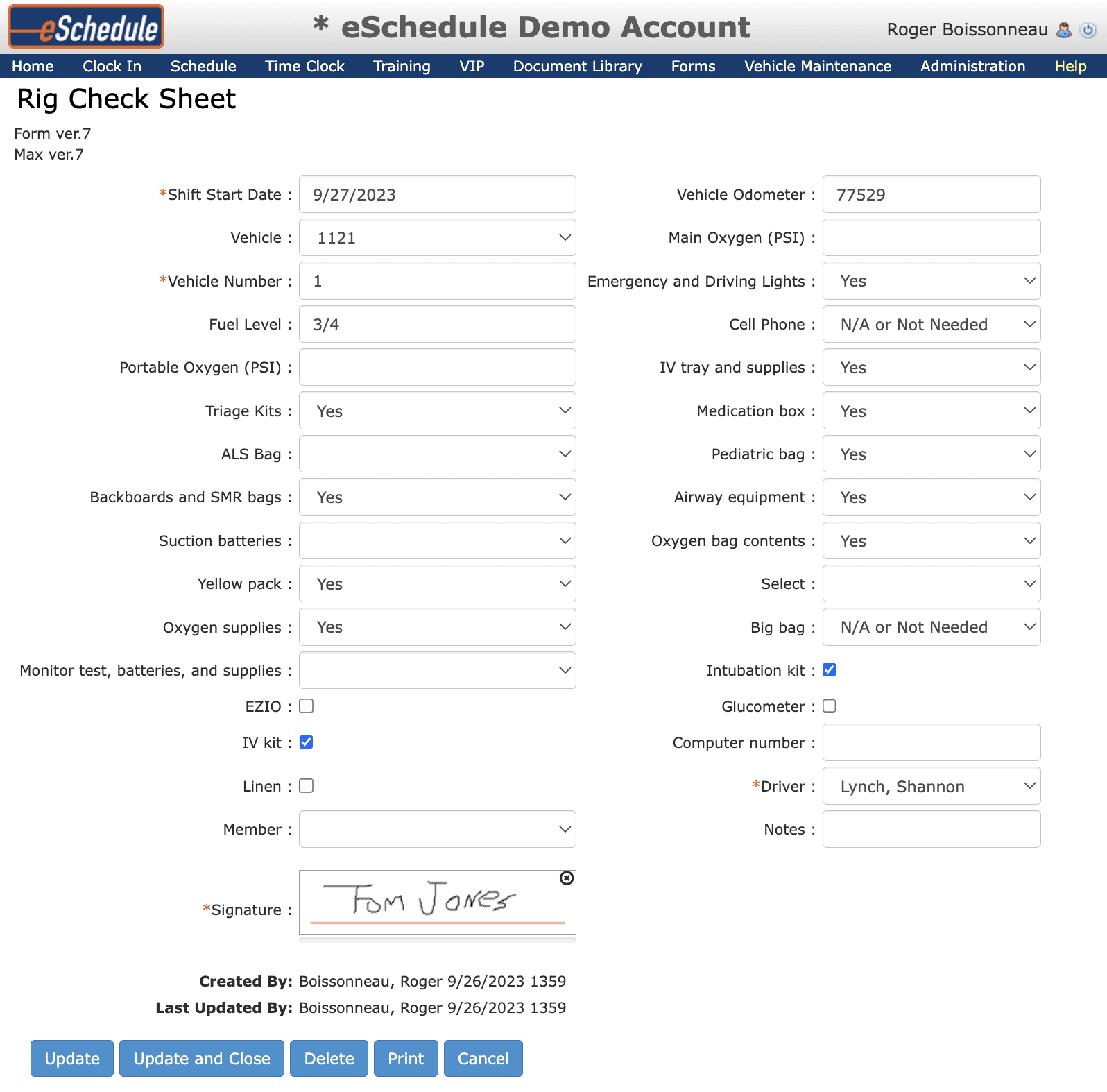Click the Print button
Image resolution: width=1107 pixels, height=1092 pixels.
coord(406,1059)
